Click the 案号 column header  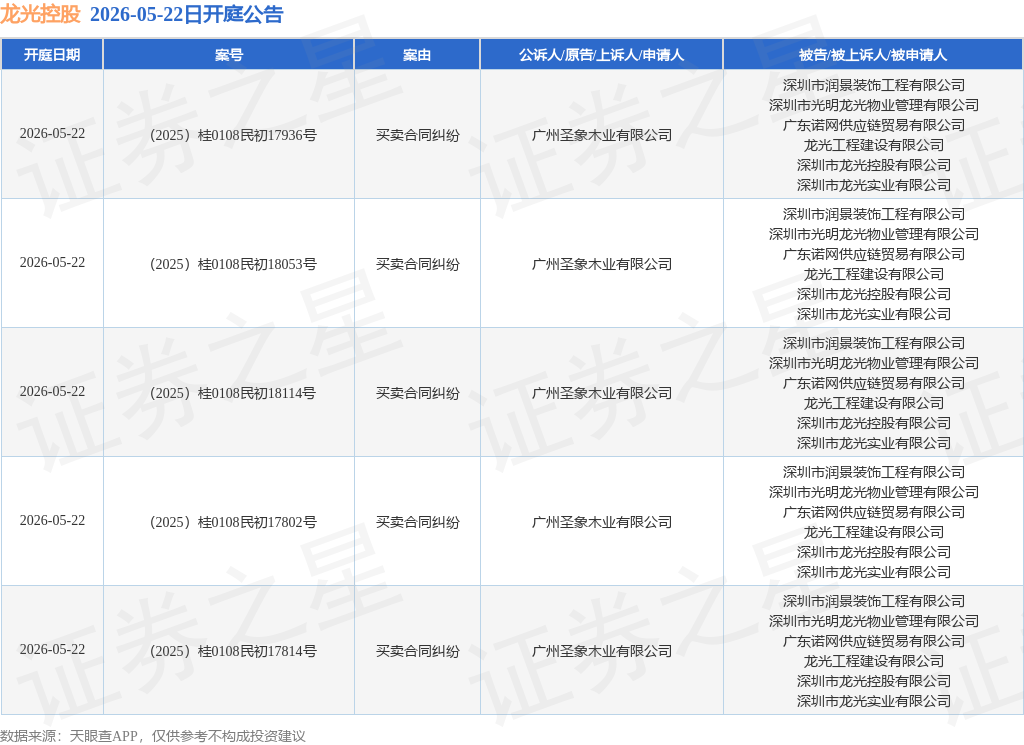pos(229,55)
